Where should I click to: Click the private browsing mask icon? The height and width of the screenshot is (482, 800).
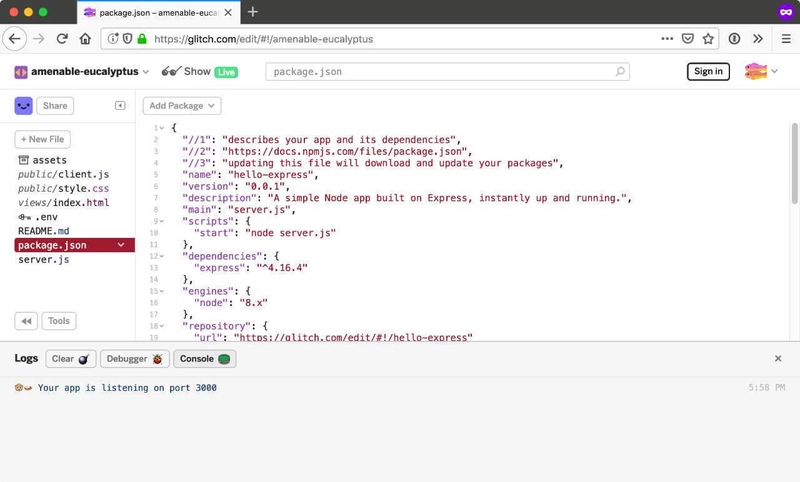click(x=786, y=12)
